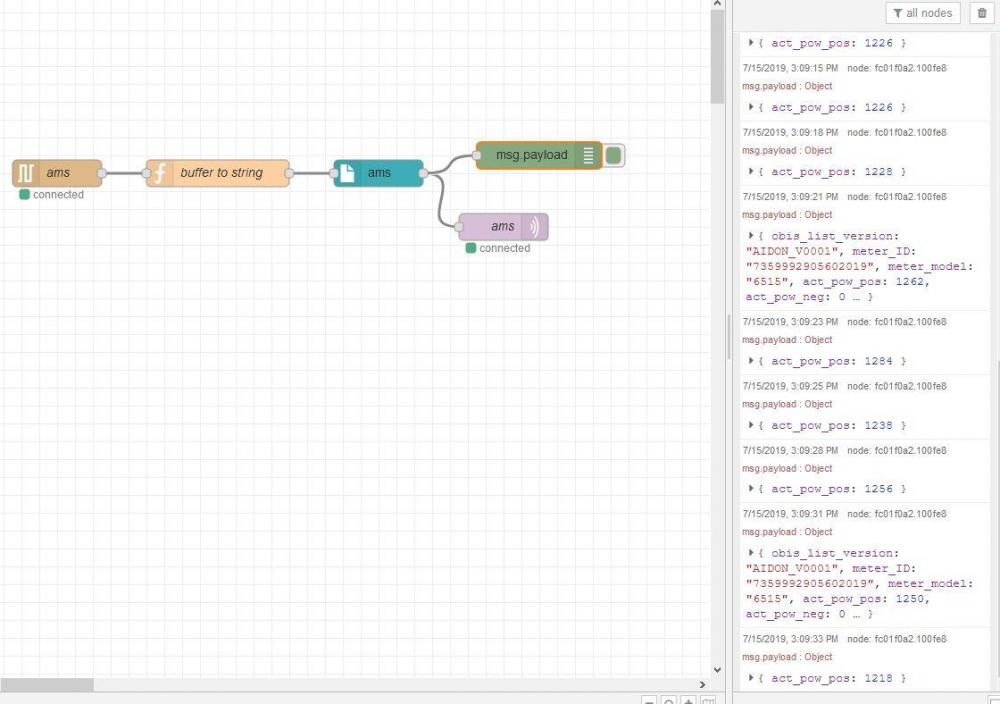Click the debug list icon on msg.payload
The height and width of the screenshot is (704, 1000).
tap(588, 155)
